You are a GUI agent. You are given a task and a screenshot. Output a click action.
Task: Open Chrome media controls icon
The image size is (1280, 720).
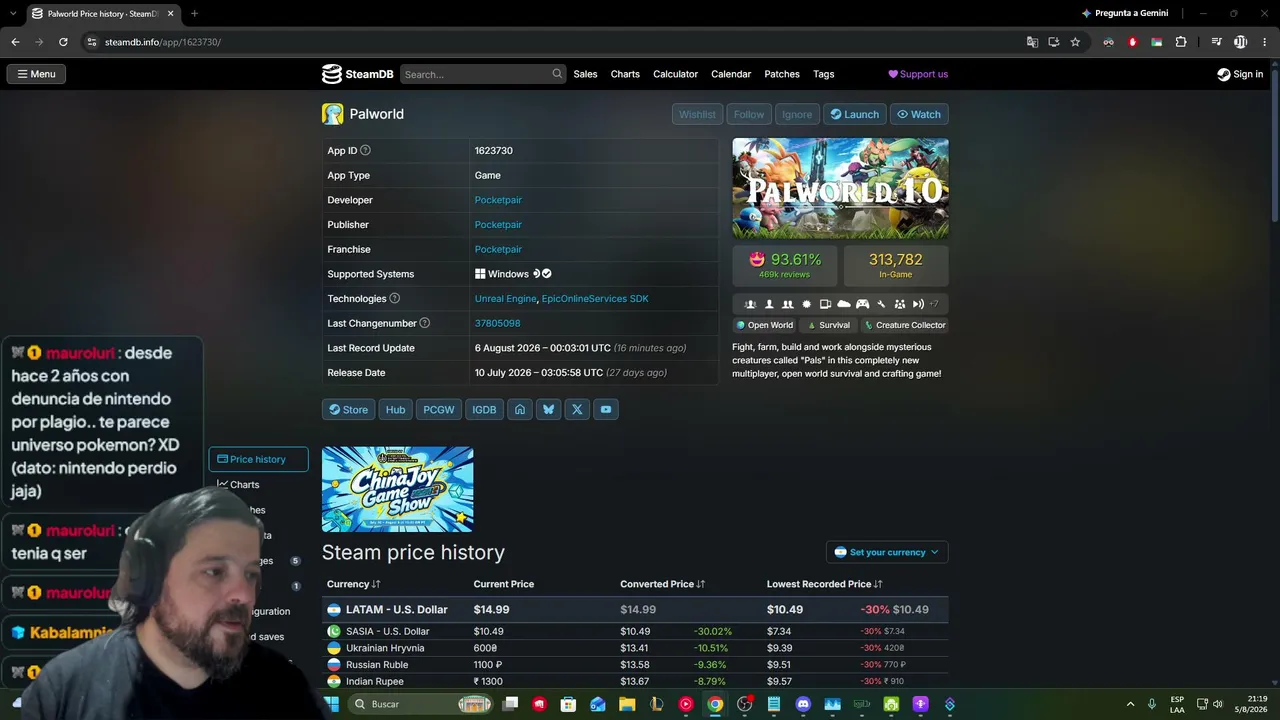[x=1216, y=42]
